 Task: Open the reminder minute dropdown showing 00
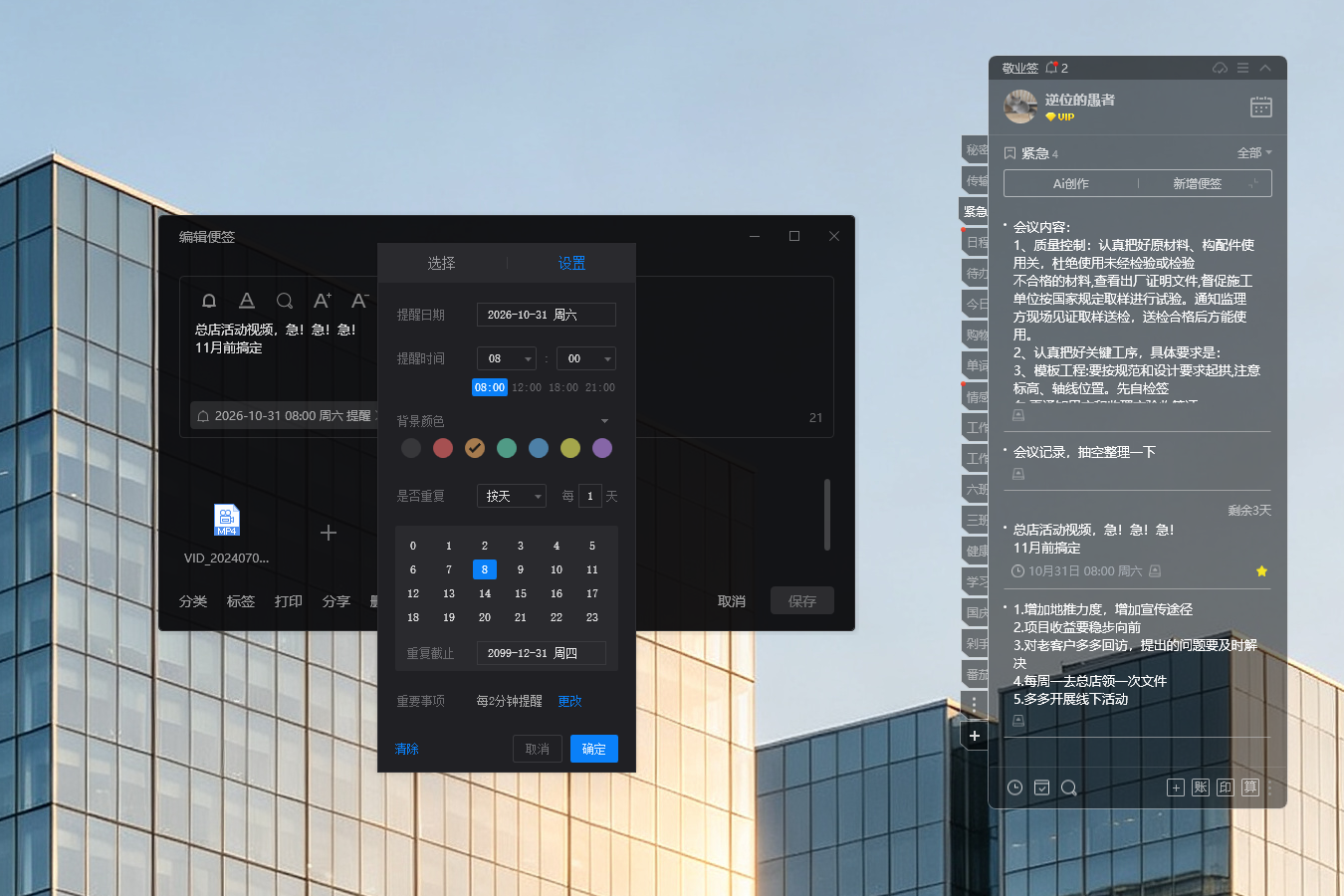coord(586,358)
